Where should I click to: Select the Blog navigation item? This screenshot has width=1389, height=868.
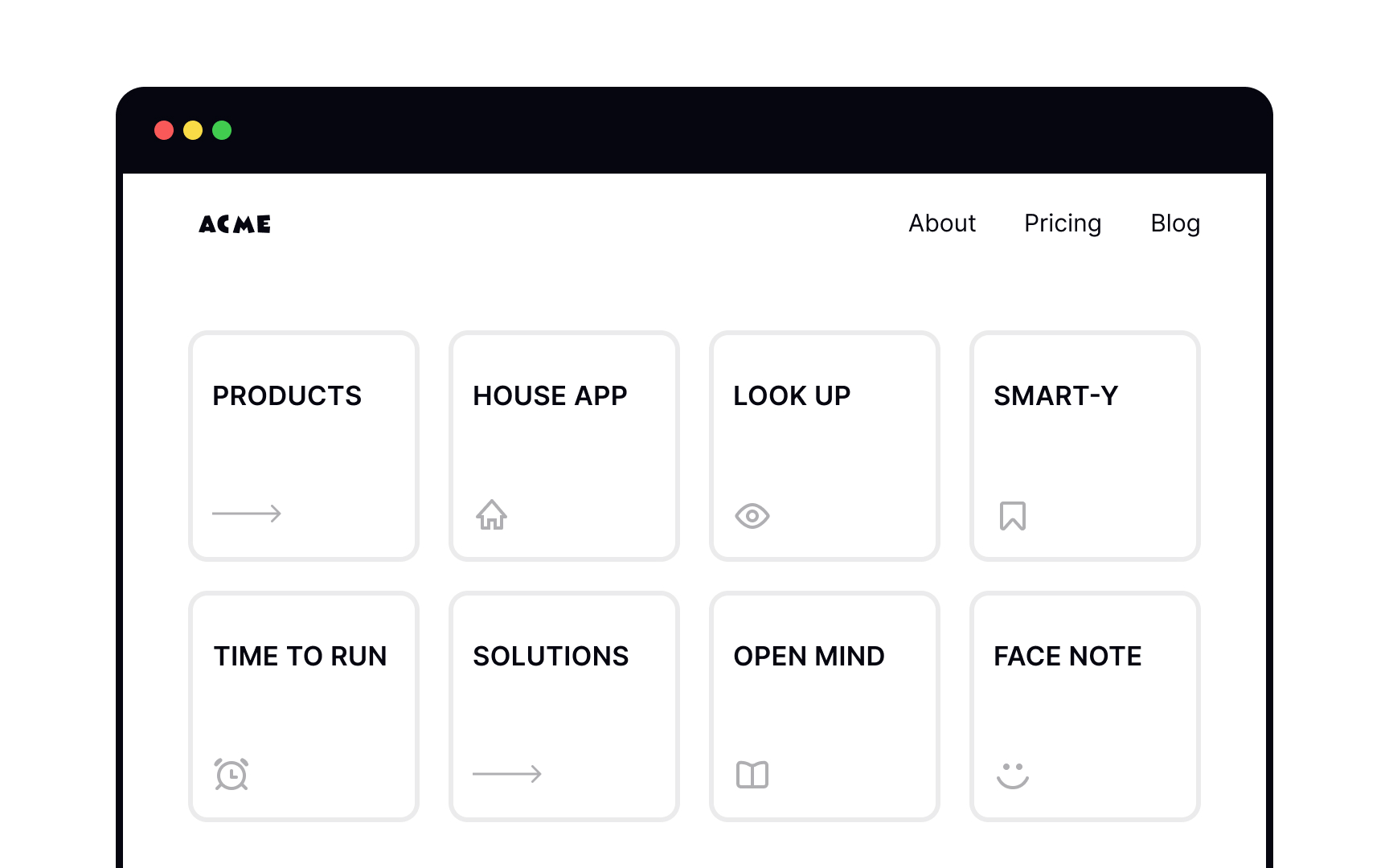click(1175, 223)
